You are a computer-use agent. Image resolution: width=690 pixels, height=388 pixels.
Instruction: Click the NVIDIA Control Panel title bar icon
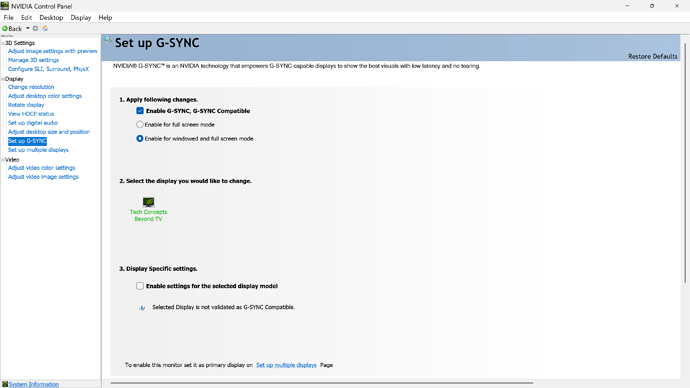[x=5, y=6]
